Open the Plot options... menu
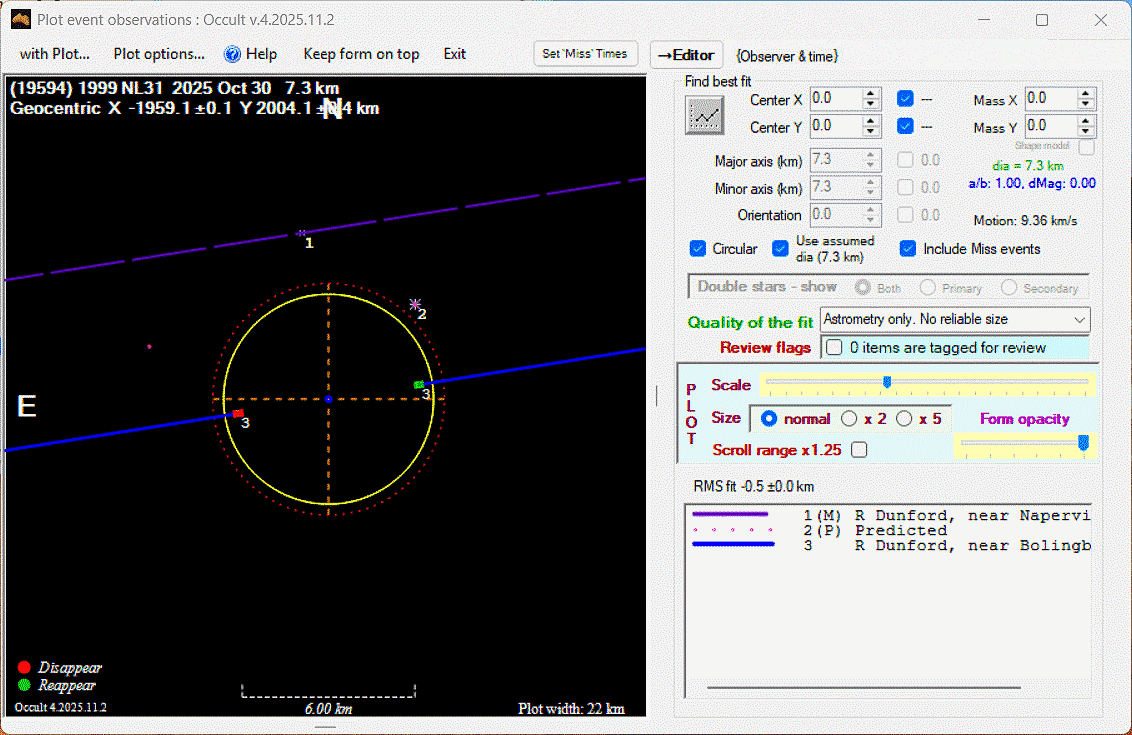Viewport: 1132px width, 735px height. point(159,54)
